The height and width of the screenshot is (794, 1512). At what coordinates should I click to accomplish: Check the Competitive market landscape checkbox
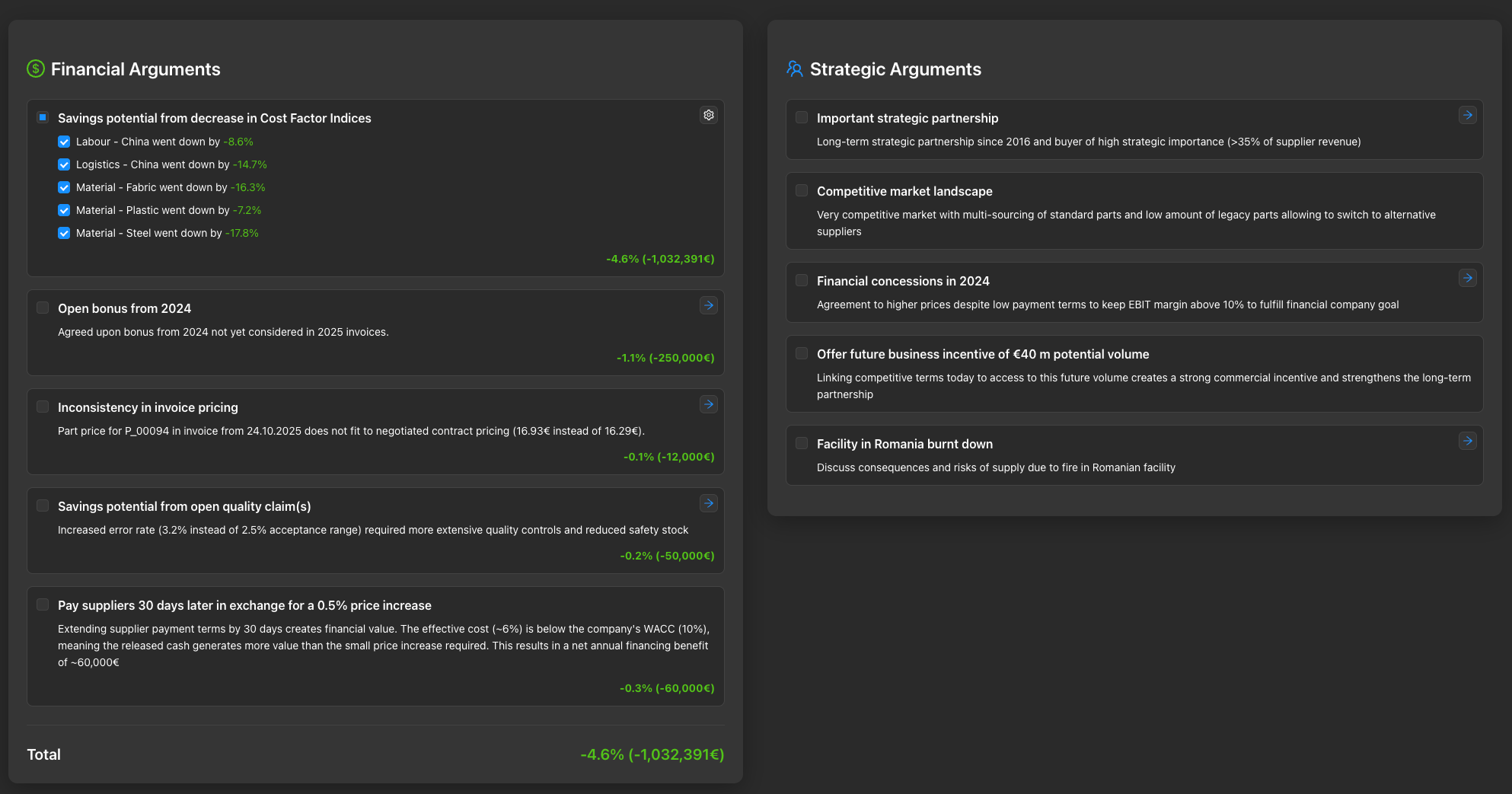pos(801,190)
